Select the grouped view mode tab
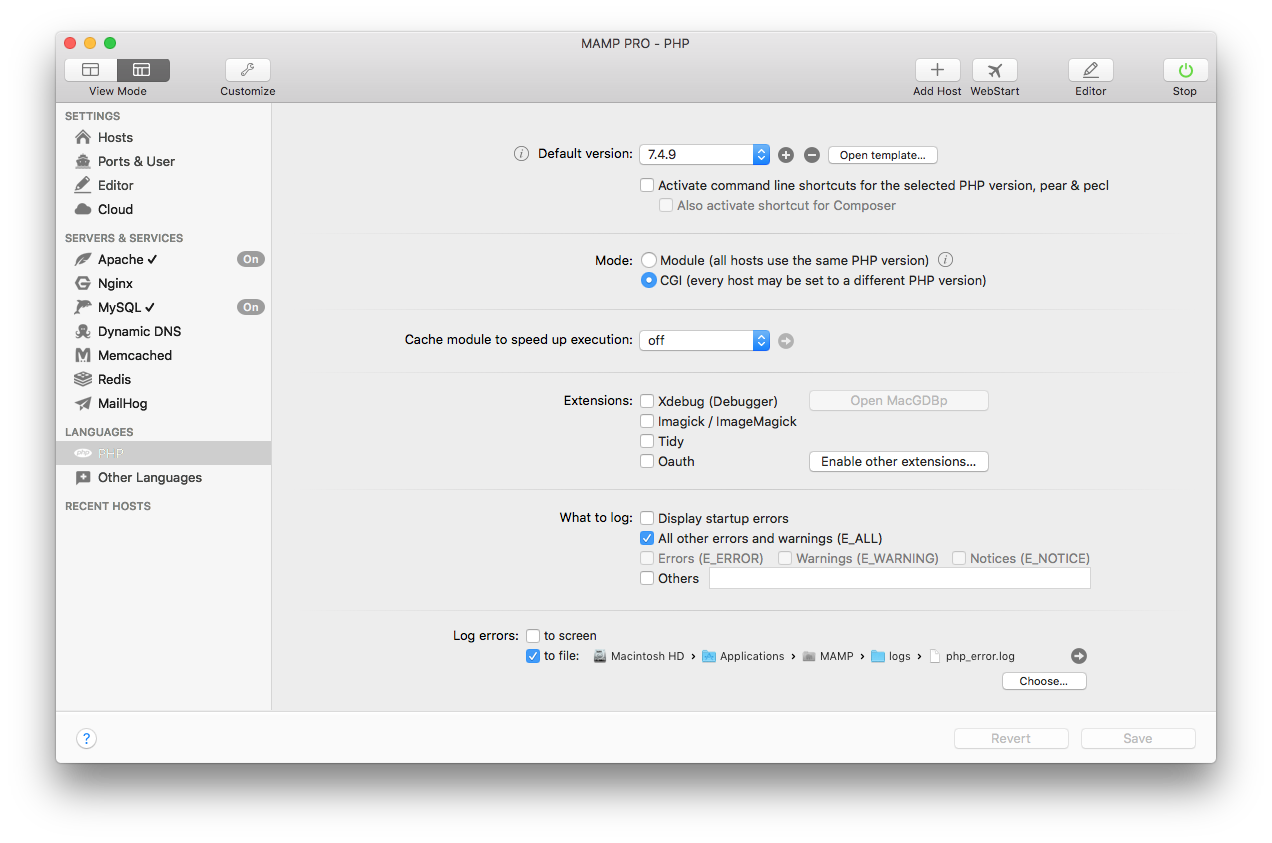The image size is (1272, 843). (x=143, y=70)
